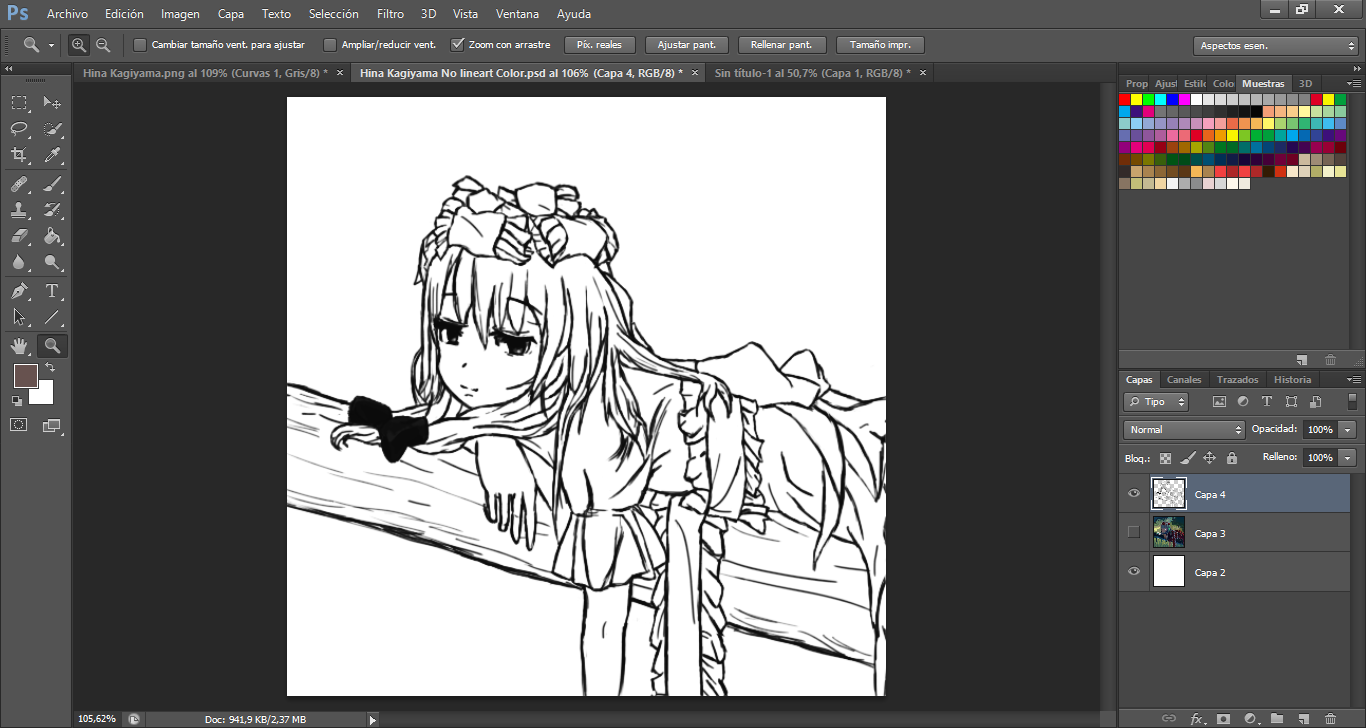Select the History Brush tool
This screenshot has height=728, width=1366.
pos(52,210)
